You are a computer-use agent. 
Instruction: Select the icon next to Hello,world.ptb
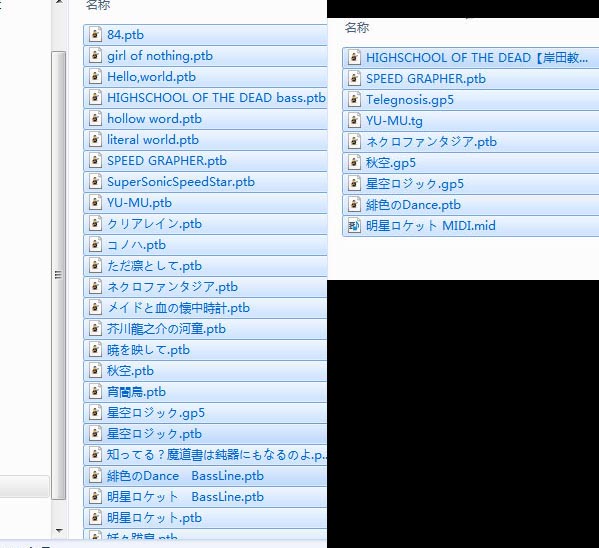pyautogui.click(x=95, y=76)
